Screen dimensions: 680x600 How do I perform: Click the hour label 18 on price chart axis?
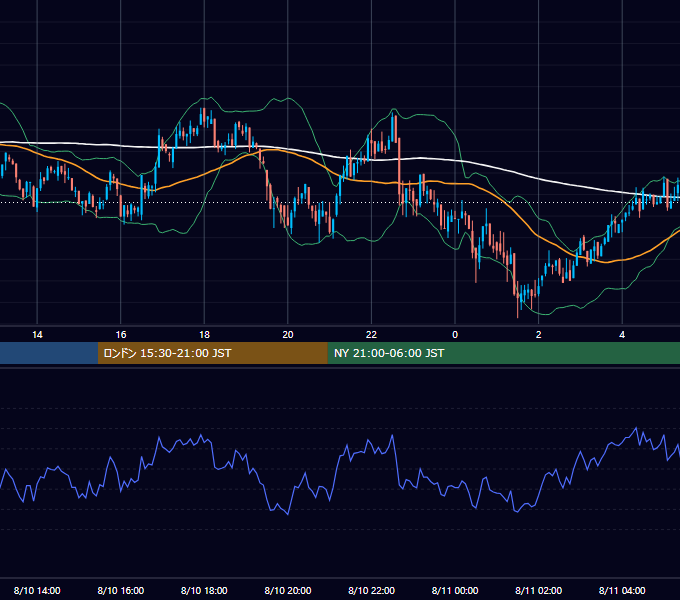[x=204, y=335]
